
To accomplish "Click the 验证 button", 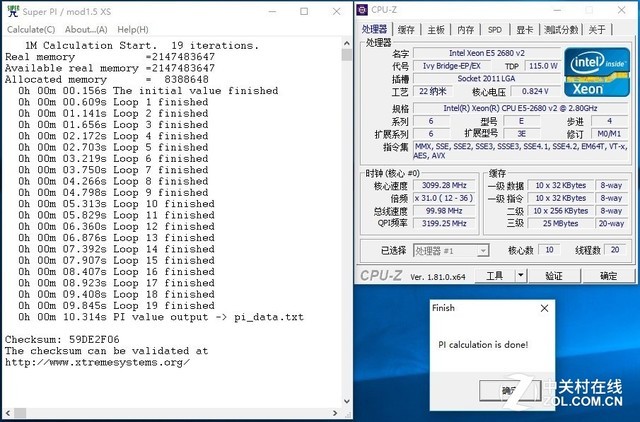I will [553, 276].
